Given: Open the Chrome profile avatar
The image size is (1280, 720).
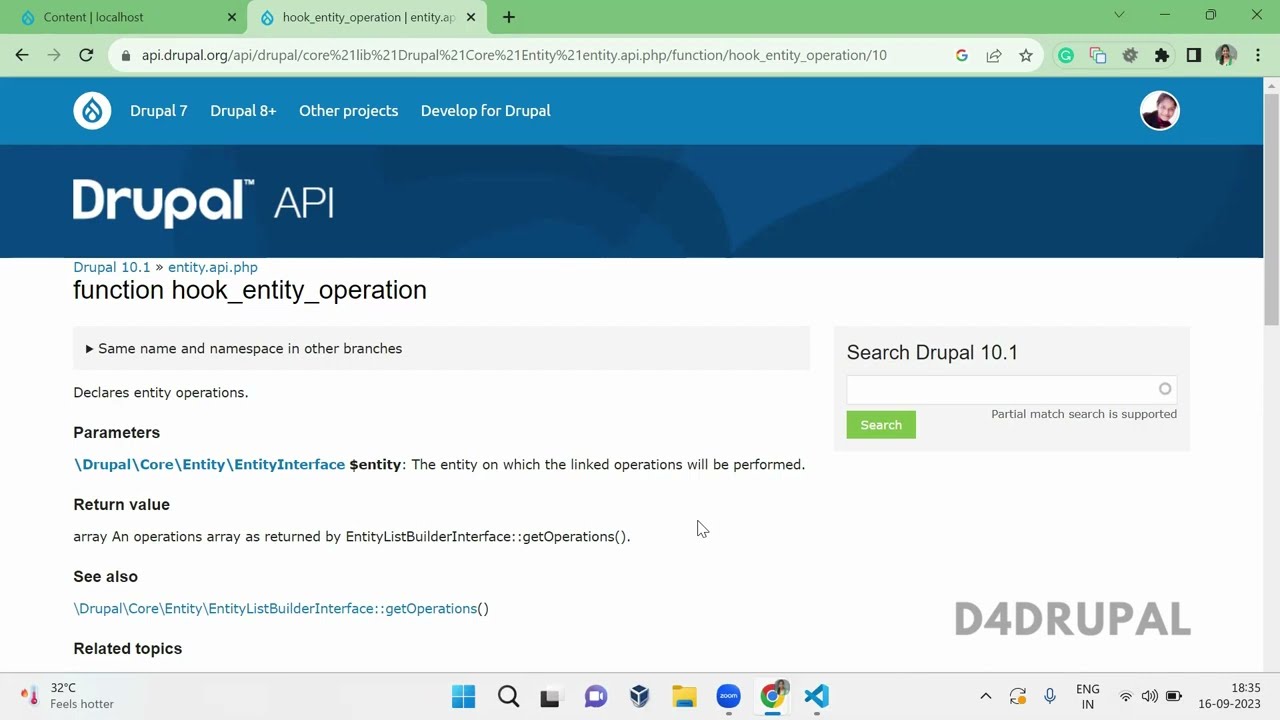Looking at the screenshot, I should click(1226, 55).
